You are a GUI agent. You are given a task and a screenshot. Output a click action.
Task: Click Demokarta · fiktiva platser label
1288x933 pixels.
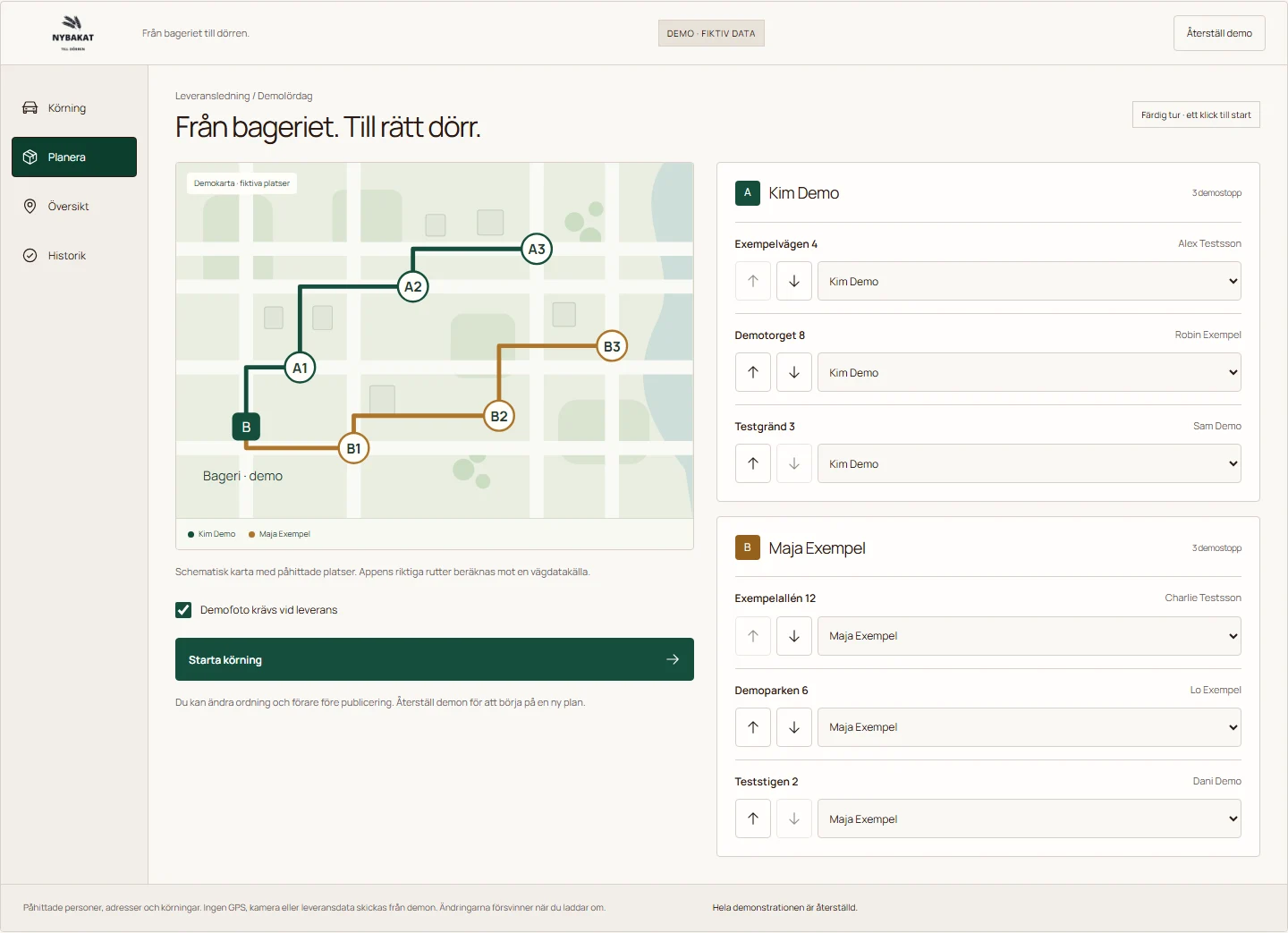point(241,183)
